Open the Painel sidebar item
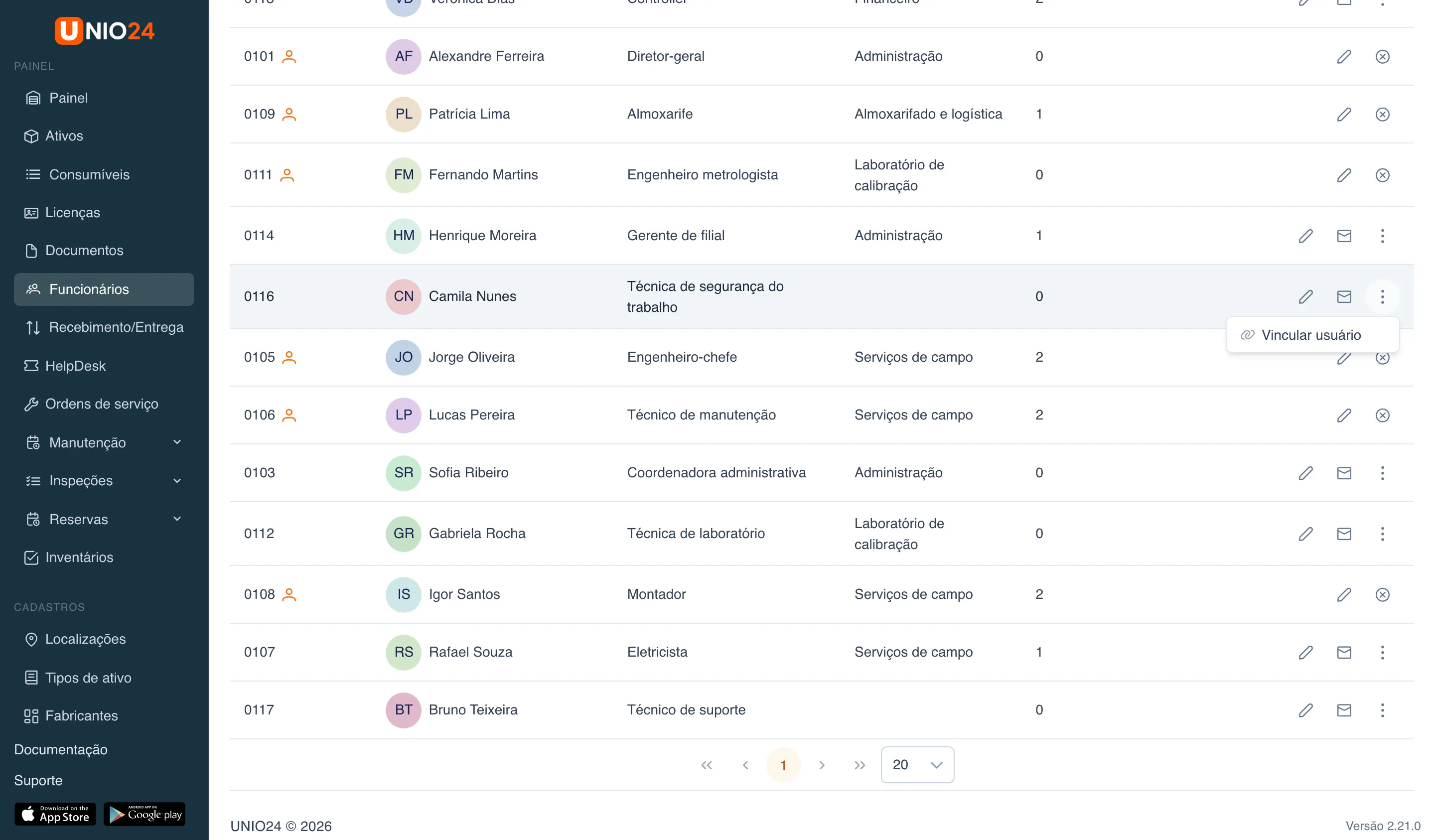 (104, 98)
